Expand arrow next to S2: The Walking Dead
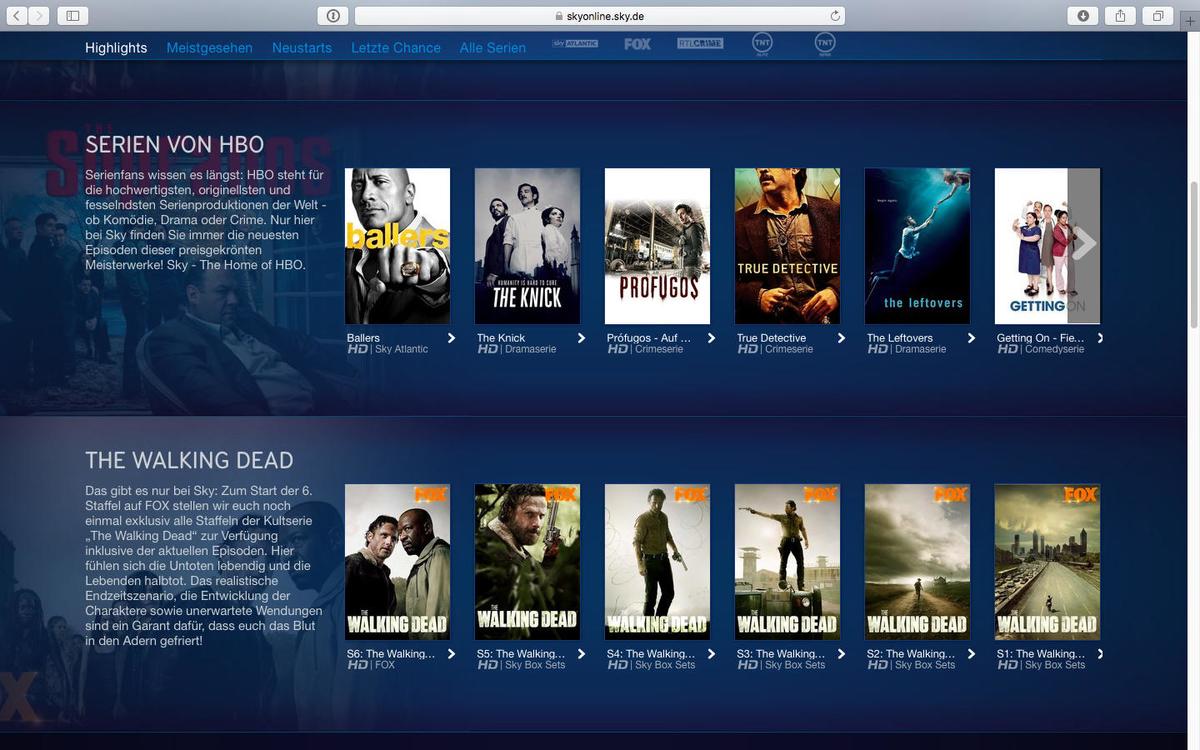The width and height of the screenshot is (1200, 750). tap(971, 654)
